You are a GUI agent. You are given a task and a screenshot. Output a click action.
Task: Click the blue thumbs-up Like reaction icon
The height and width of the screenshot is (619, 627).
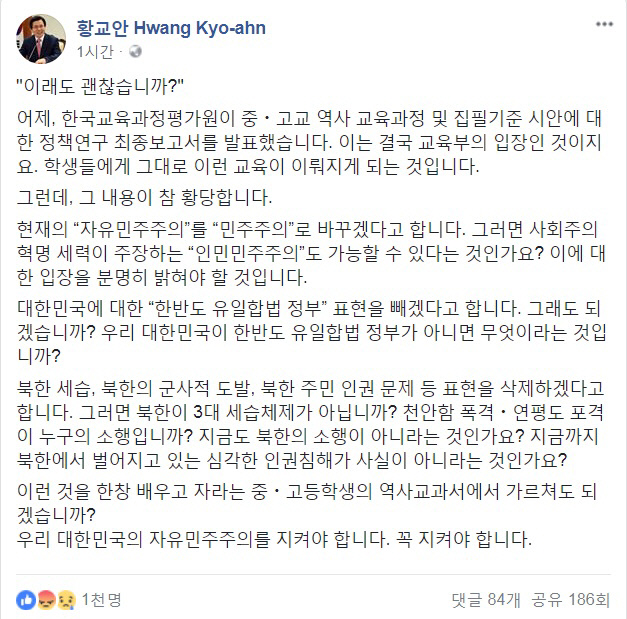[x=26, y=600]
